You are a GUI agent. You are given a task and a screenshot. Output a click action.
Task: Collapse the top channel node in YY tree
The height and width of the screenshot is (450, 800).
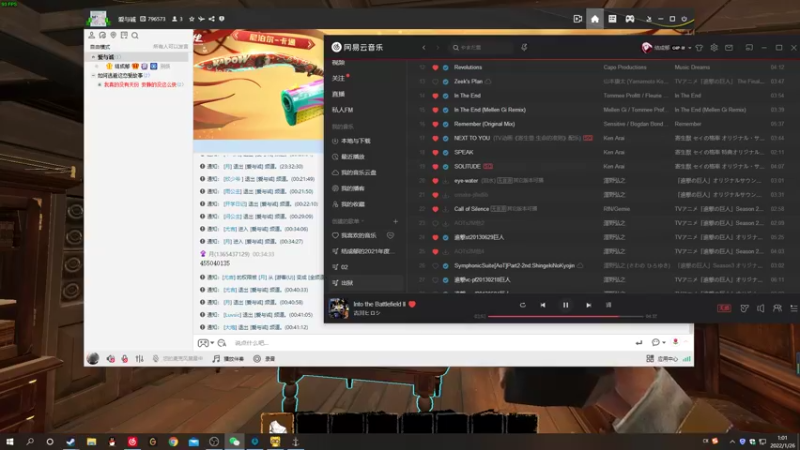93,57
